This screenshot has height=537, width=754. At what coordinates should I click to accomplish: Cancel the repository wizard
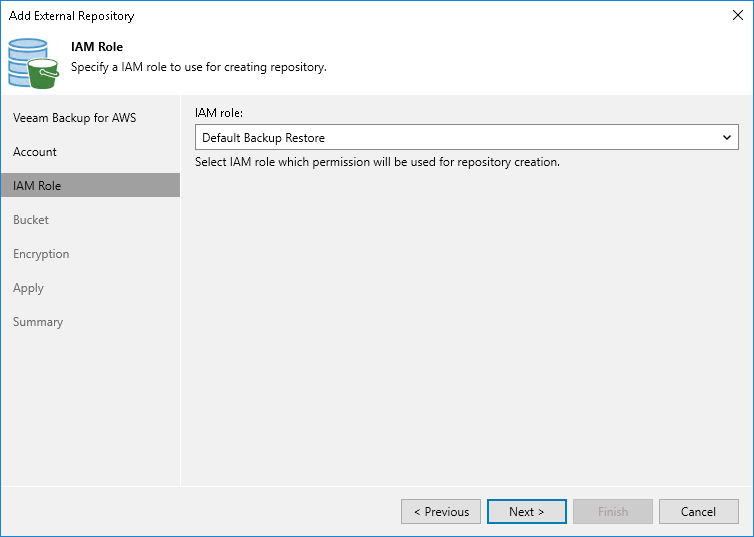click(698, 512)
